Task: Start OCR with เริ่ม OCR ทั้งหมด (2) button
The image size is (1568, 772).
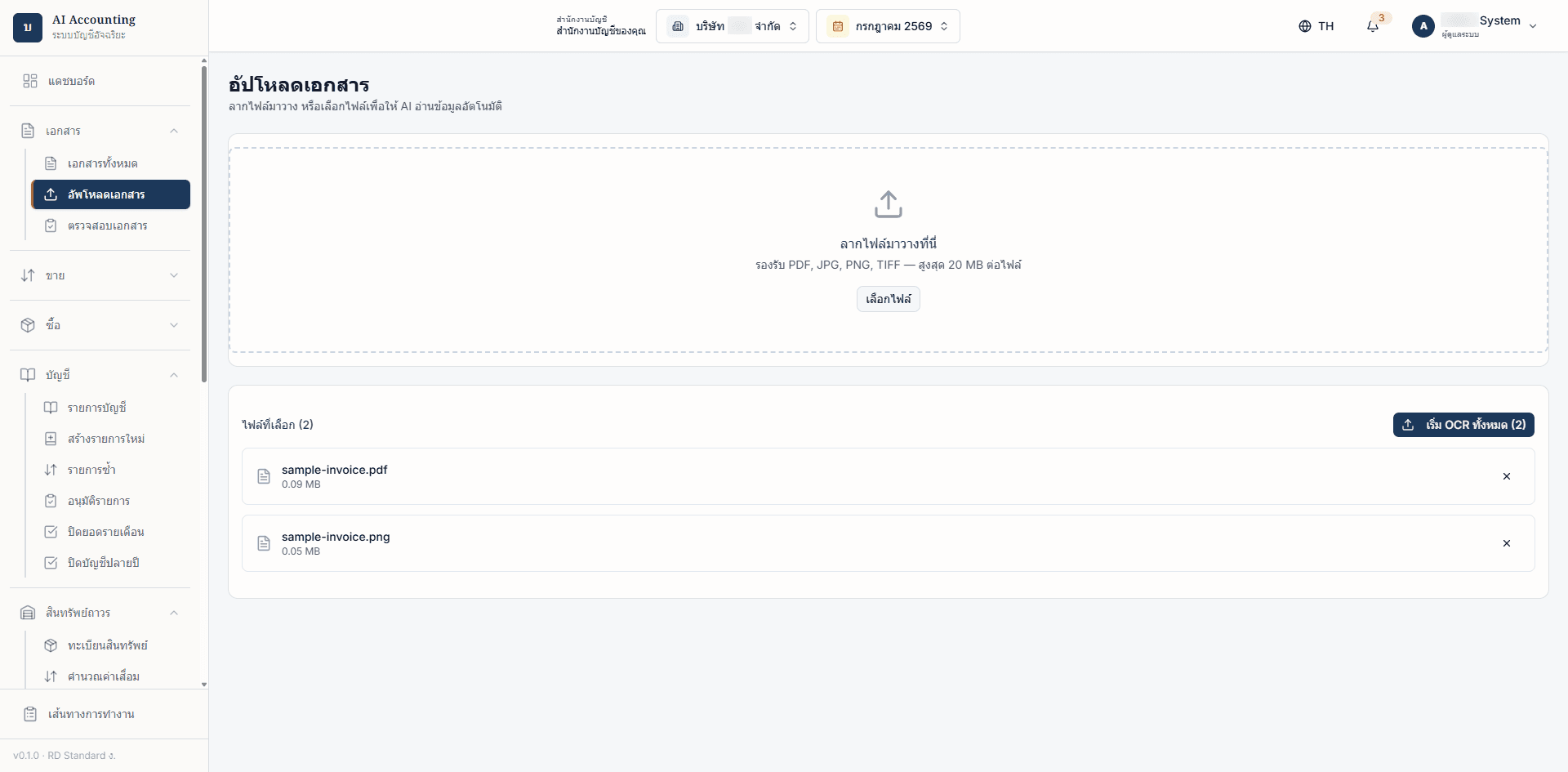Action: coord(1463,425)
